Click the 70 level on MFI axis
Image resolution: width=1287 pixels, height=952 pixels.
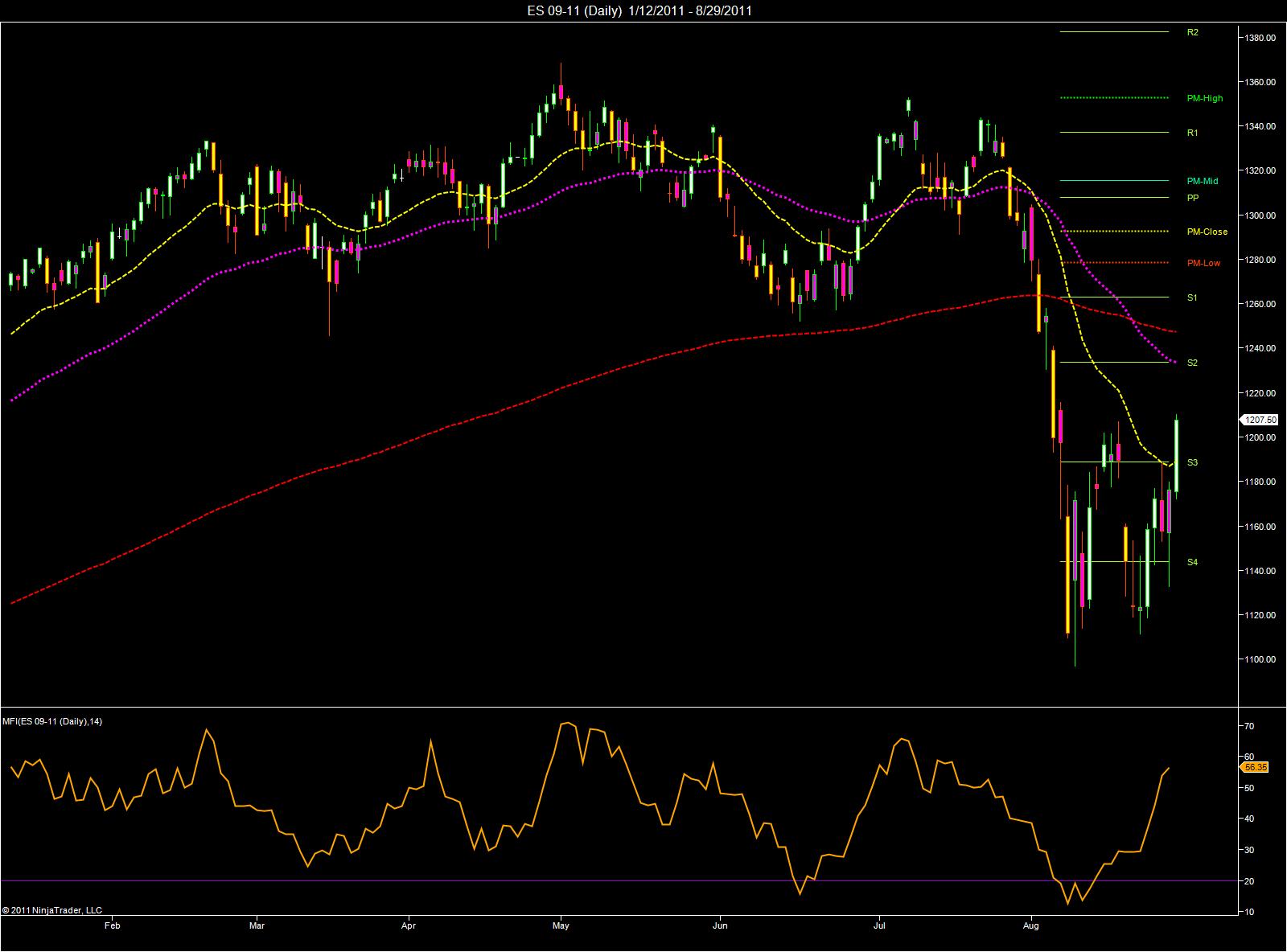point(1250,726)
